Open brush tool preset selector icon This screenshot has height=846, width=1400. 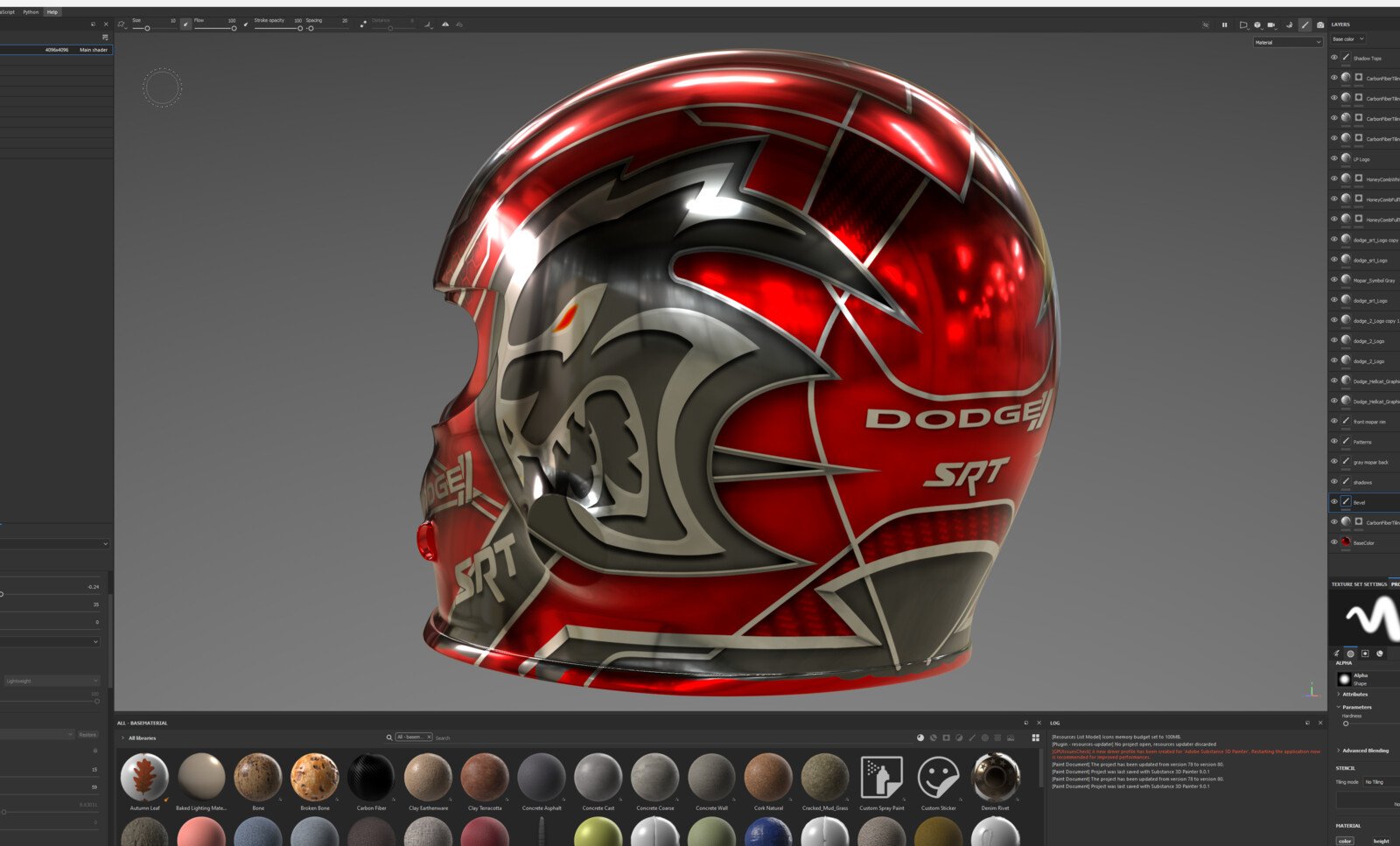tap(122, 24)
